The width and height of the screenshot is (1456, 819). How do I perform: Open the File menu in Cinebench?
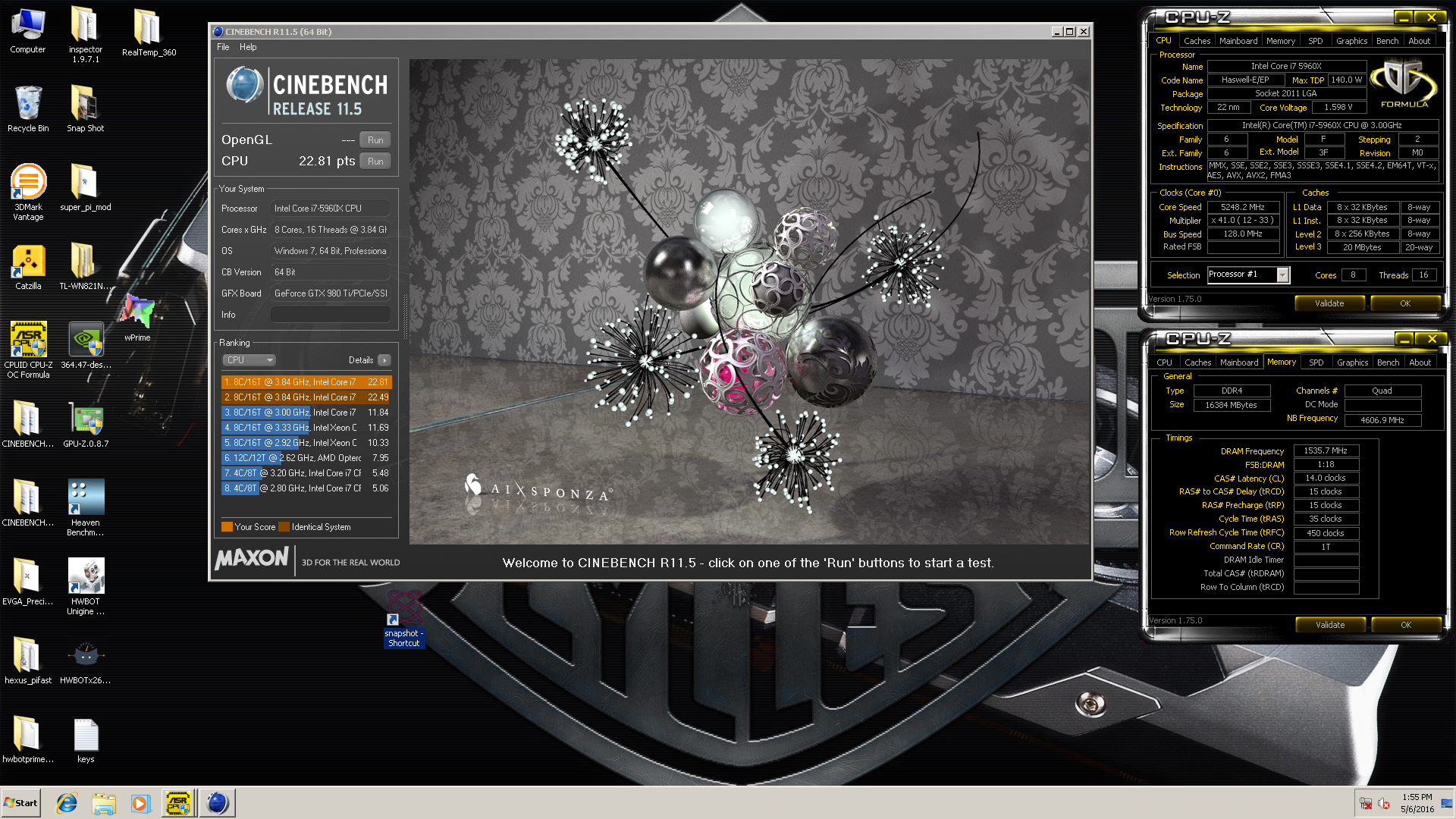(223, 47)
